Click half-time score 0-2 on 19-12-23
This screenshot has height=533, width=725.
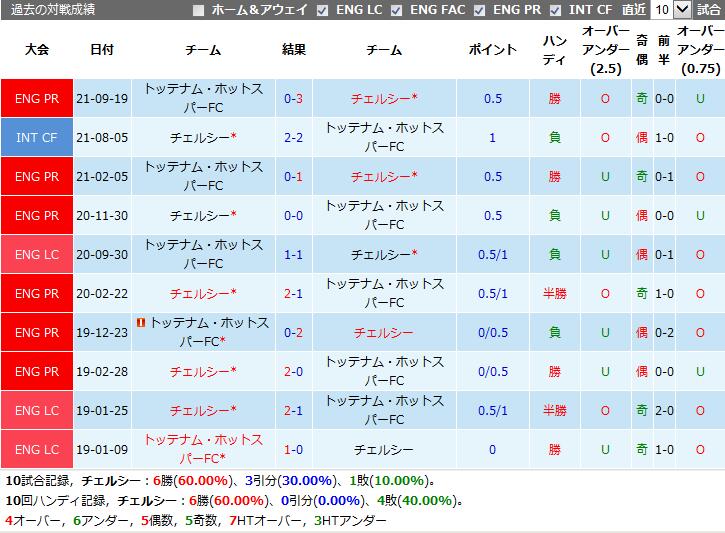[664, 332]
